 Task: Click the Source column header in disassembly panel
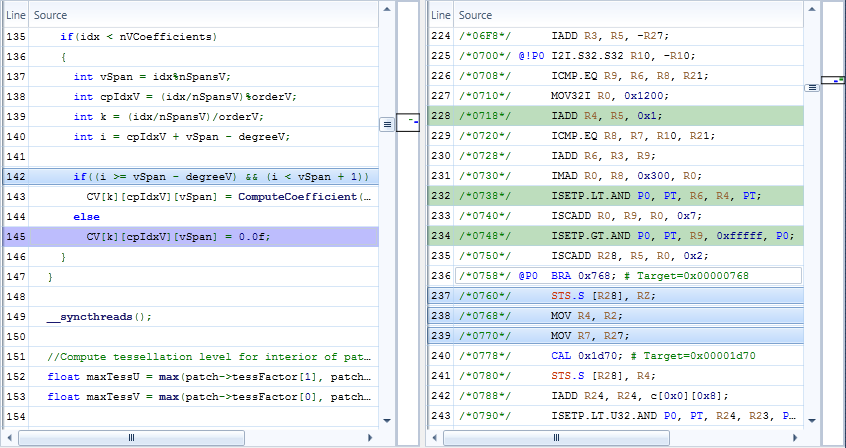(x=475, y=15)
